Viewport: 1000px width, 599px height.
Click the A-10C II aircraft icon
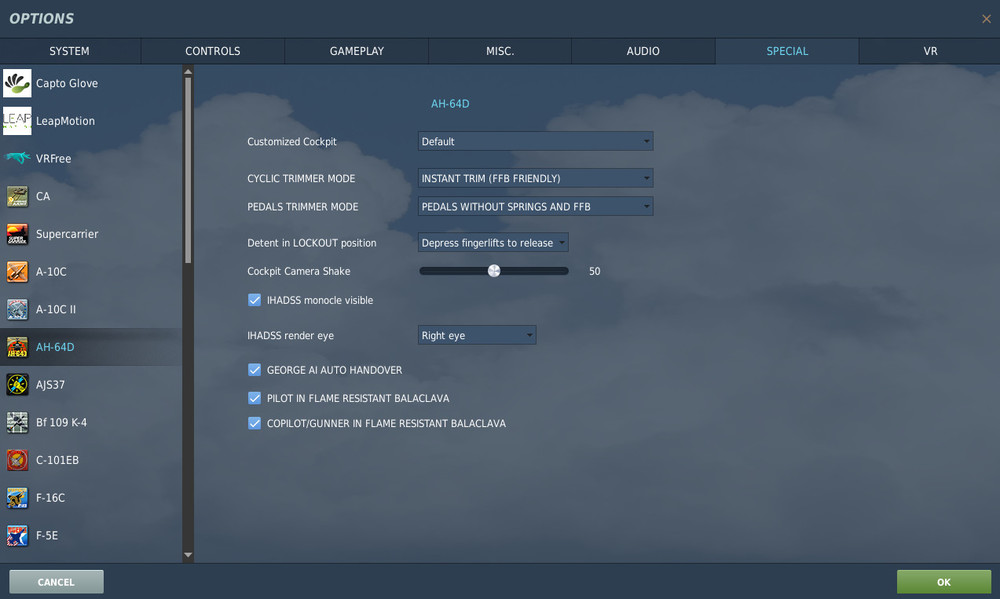pos(17,309)
